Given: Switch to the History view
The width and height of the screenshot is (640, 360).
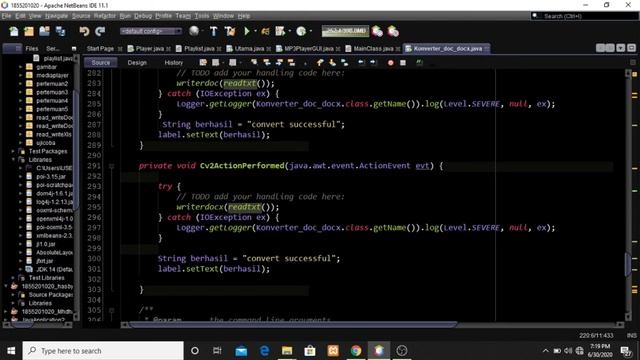Looking at the screenshot, I should (173, 62).
